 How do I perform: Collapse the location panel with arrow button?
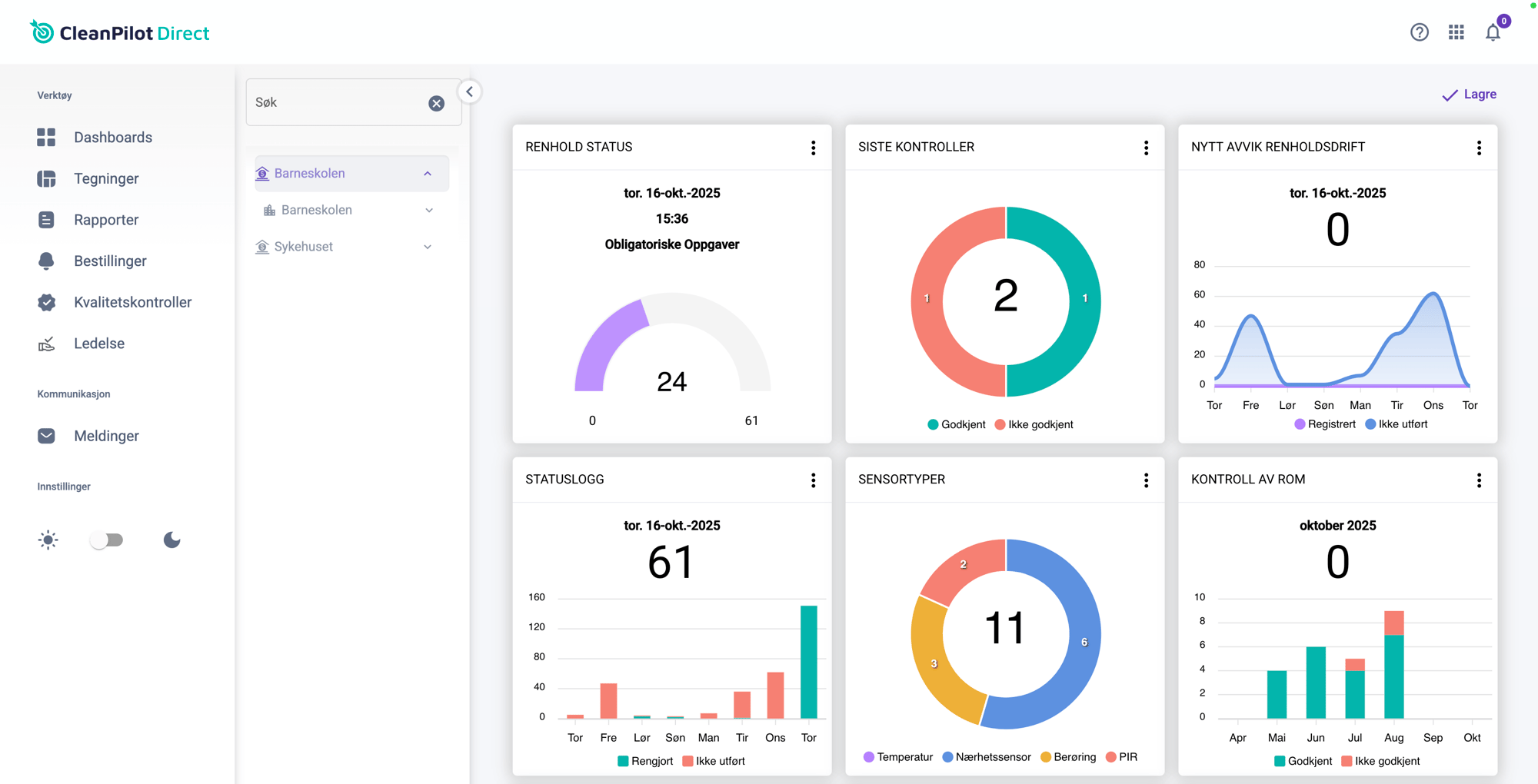[469, 91]
